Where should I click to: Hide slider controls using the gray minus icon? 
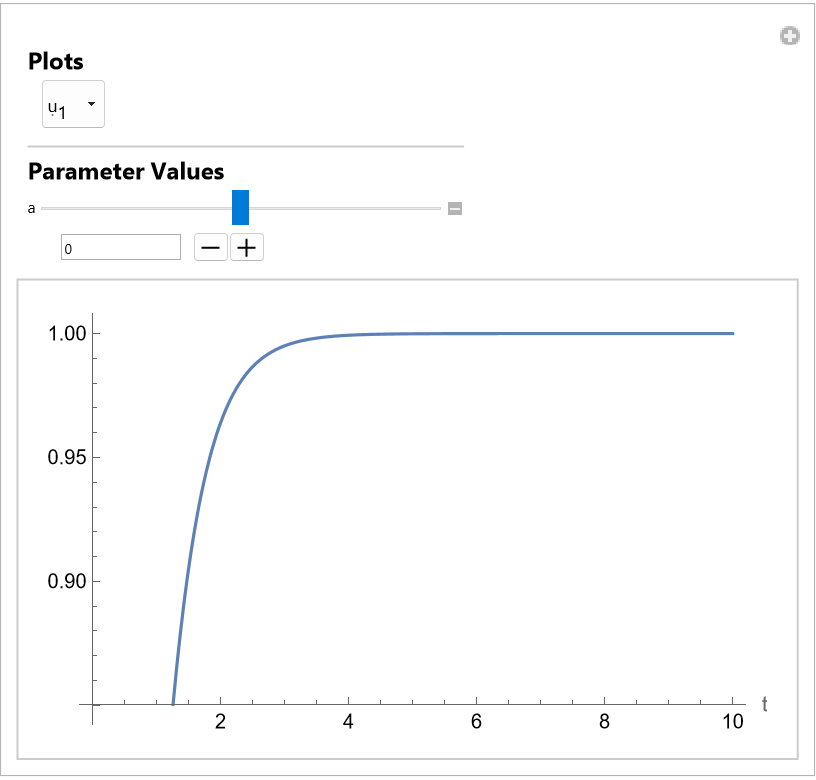tap(455, 208)
